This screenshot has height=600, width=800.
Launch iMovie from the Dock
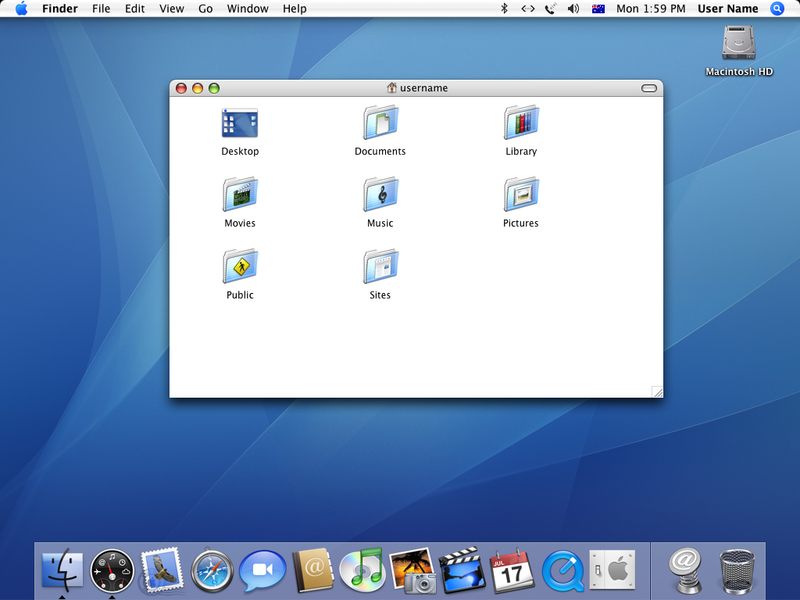coord(462,570)
